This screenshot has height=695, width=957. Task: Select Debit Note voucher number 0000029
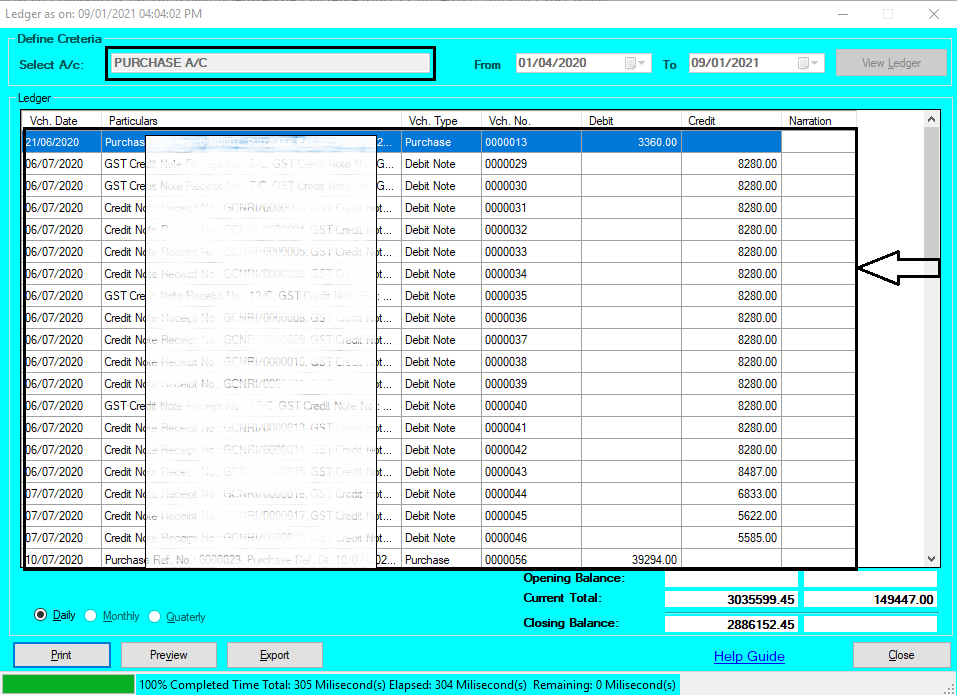pos(440,163)
